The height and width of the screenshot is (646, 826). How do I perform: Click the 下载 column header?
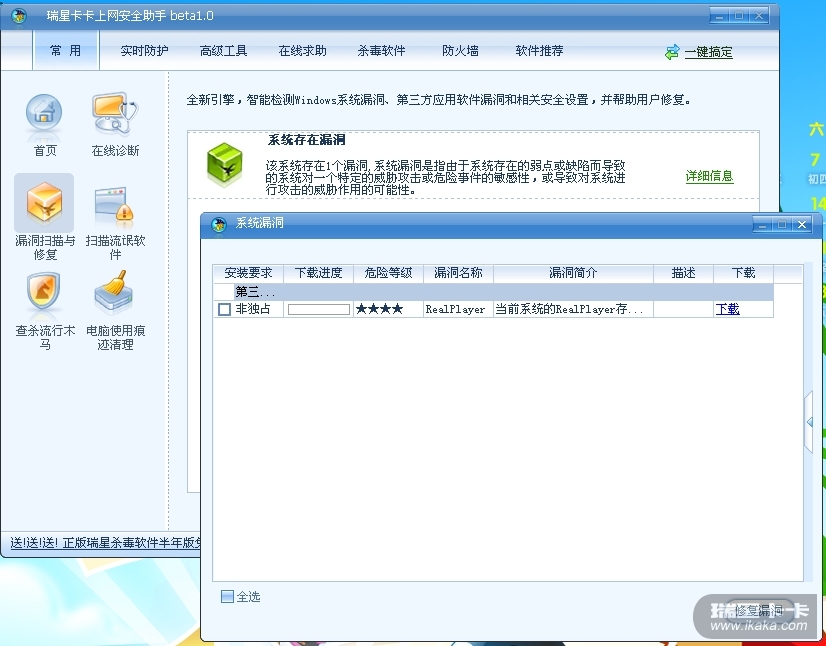click(x=743, y=273)
